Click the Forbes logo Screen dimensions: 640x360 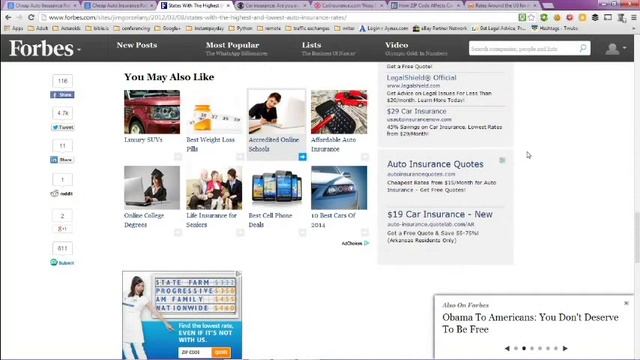pyautogui.click(x=41, y=48)
